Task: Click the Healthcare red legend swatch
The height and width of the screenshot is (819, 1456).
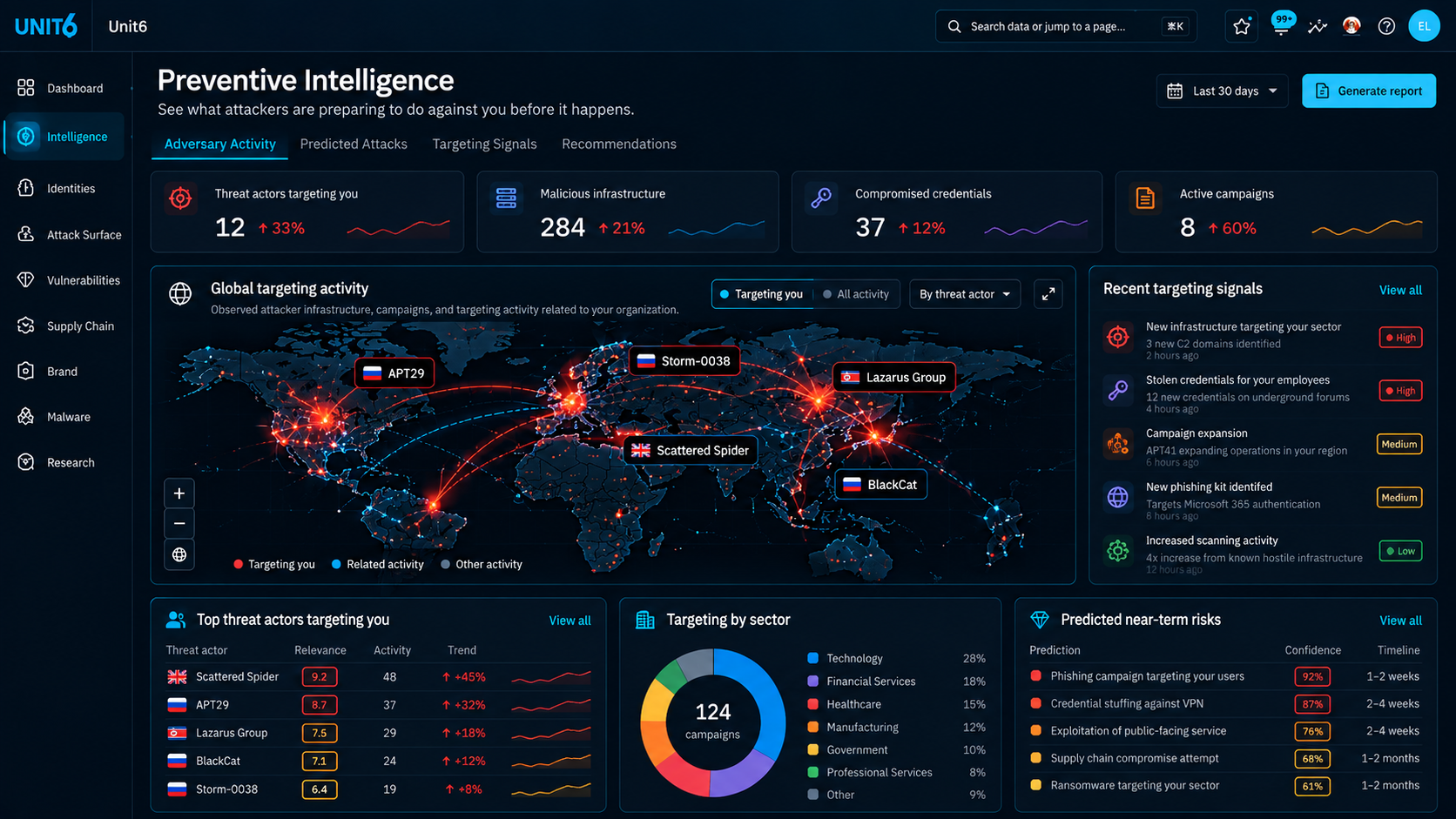Action: pyautogui.click(x=812, y=704)
